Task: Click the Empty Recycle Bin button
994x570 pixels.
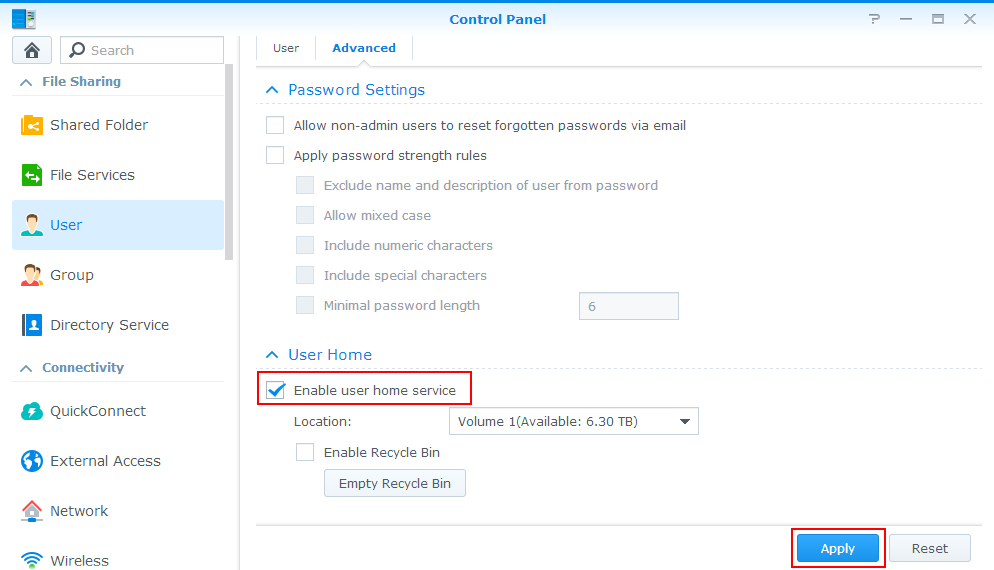Action: 395,483
